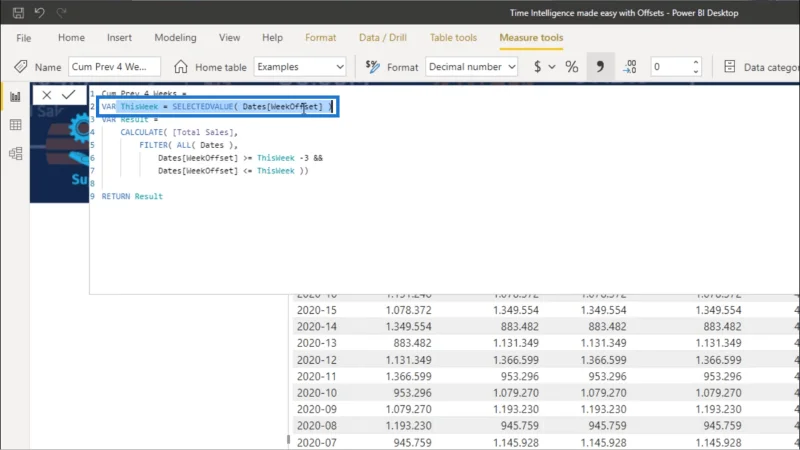Open the Data / Drill tab

pos(383,37)
